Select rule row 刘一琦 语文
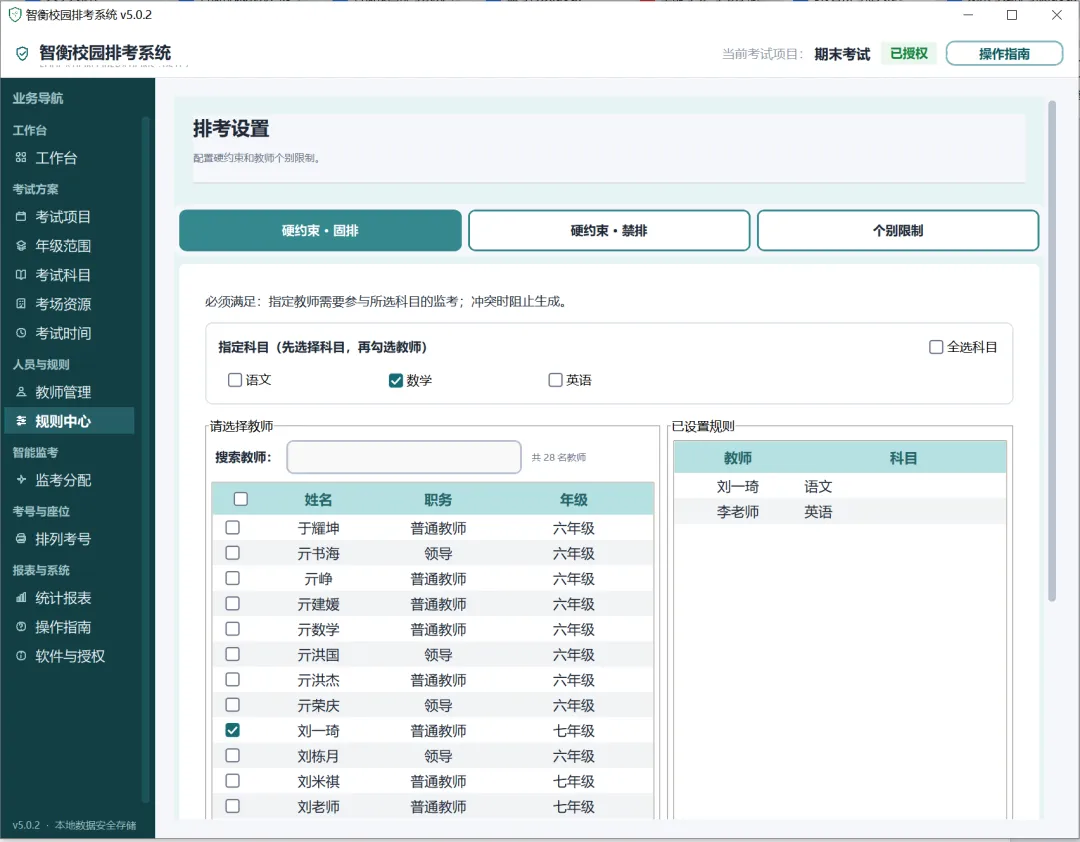The image size is (1080, 842). click(840, 486)
